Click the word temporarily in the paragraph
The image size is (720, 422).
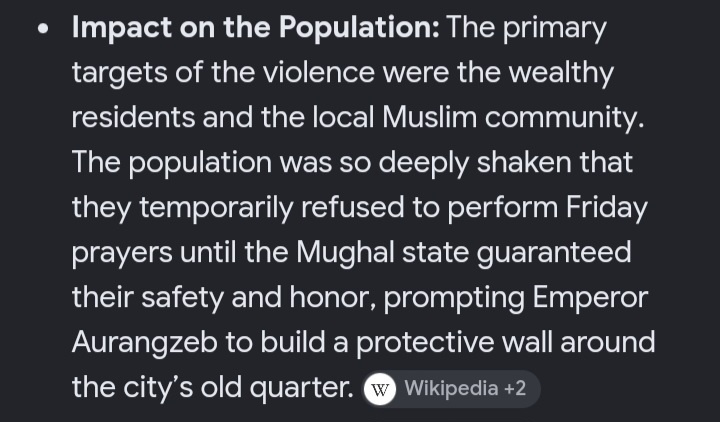216,208
